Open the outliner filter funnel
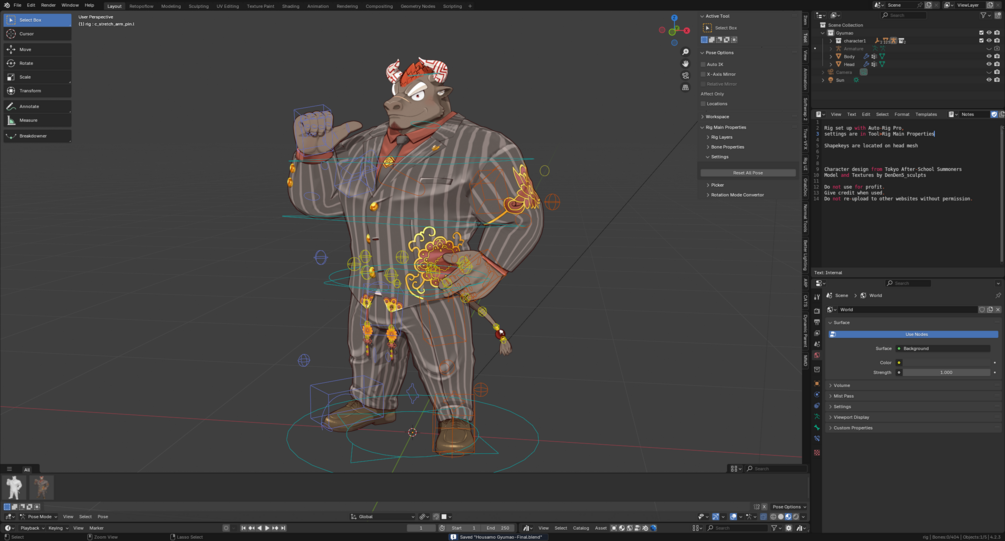 click(x=983, y=15)
